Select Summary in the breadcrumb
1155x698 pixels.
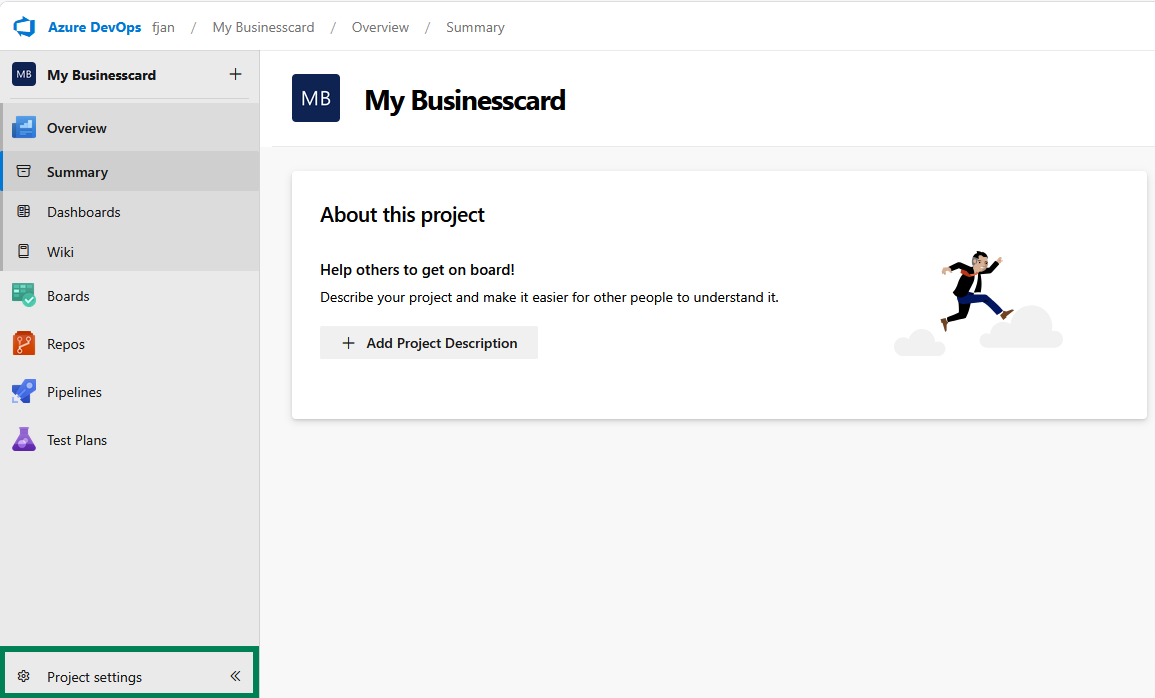tap(475, 27)
